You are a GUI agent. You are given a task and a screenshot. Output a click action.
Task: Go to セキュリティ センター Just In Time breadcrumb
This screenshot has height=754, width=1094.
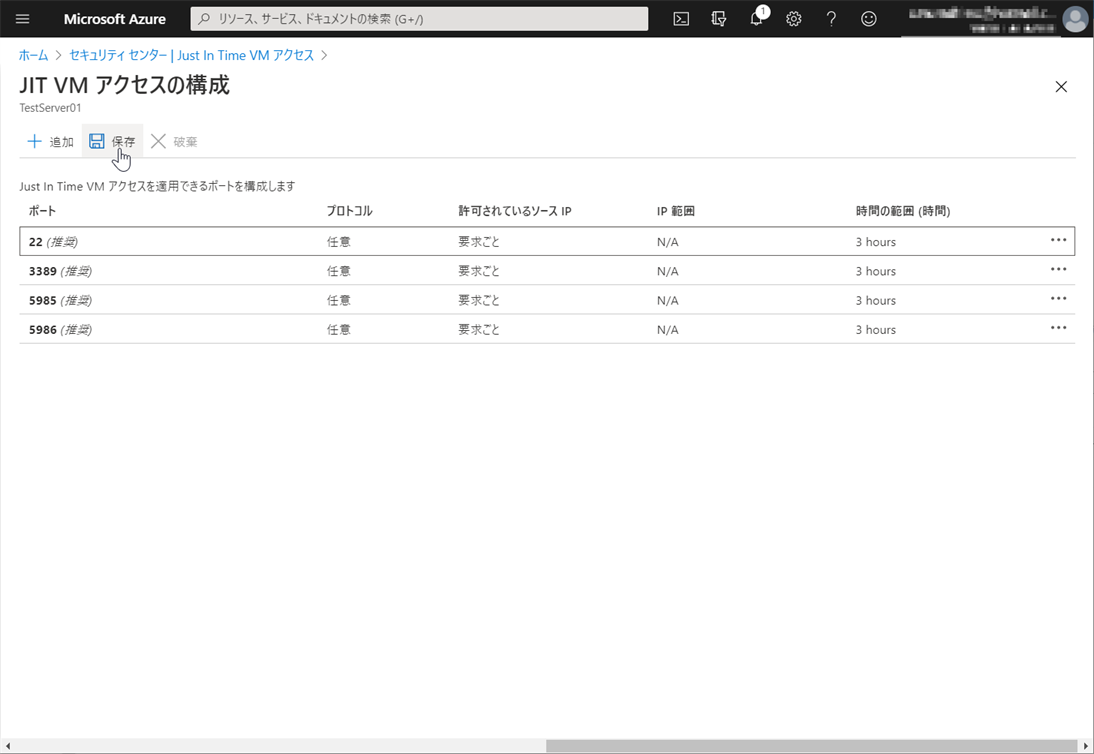coord(192,55)
